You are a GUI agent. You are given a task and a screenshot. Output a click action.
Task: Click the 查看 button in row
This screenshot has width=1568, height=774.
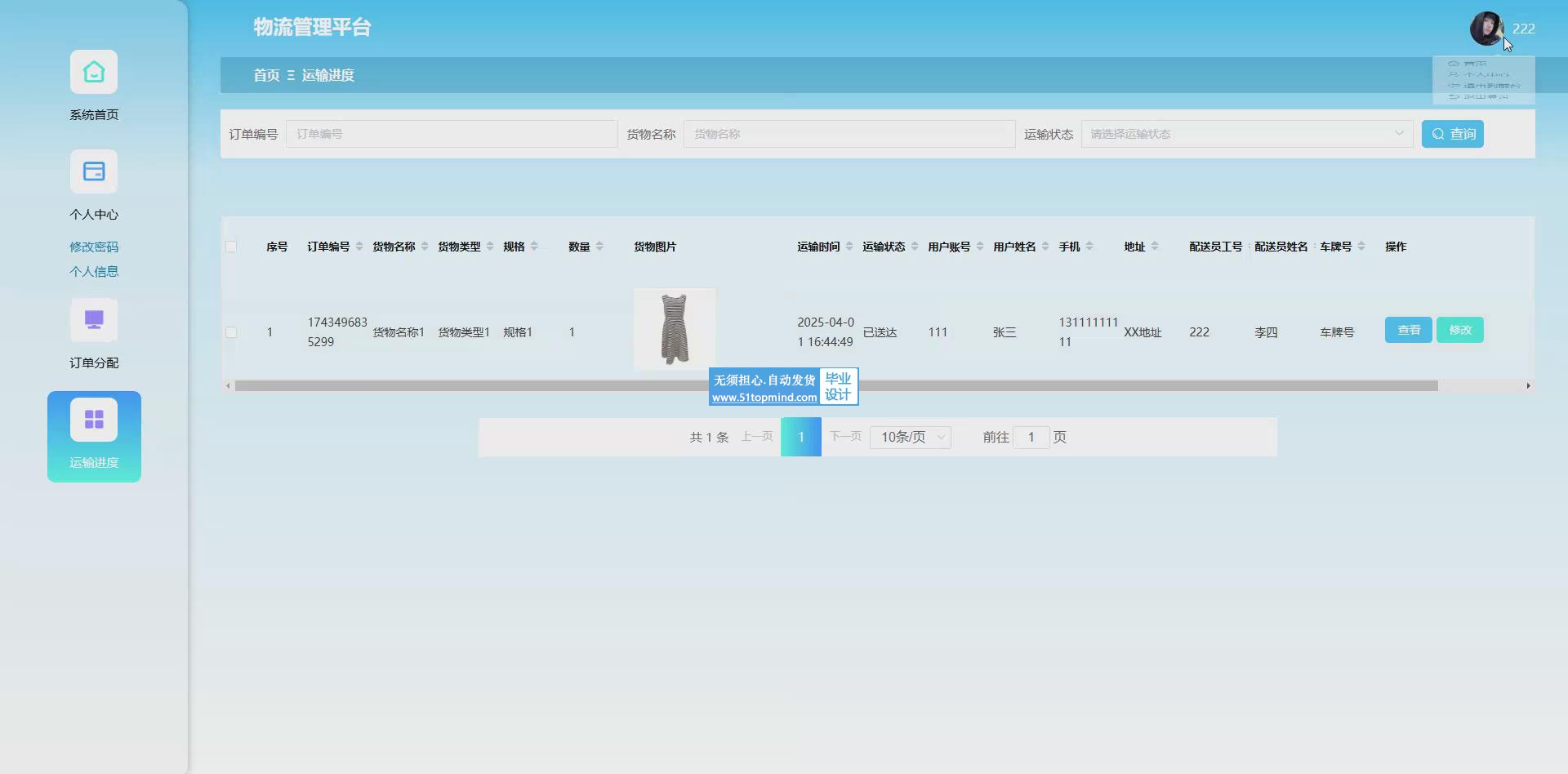(1408, 330)
